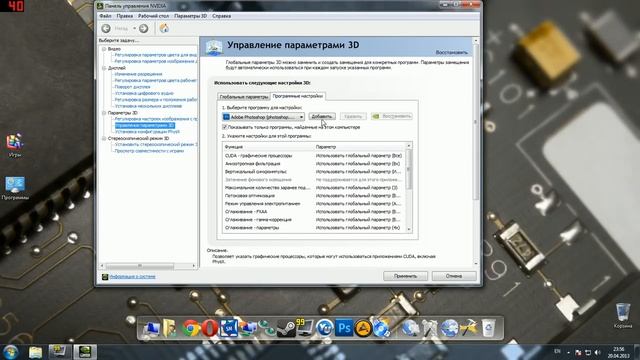This screenshot has height=360, width=640.
Task: Open the Информация о системе link
Action: [132, 277]
